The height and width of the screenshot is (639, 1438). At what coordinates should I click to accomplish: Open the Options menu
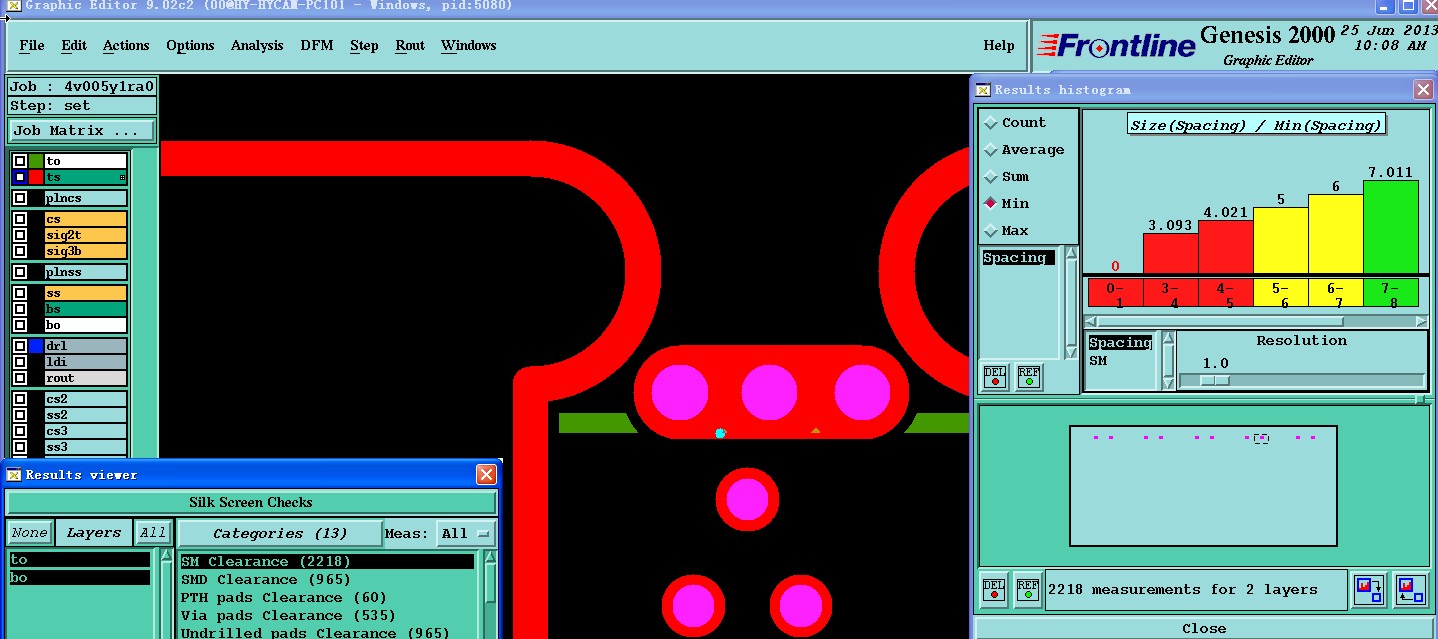[190, 46]
